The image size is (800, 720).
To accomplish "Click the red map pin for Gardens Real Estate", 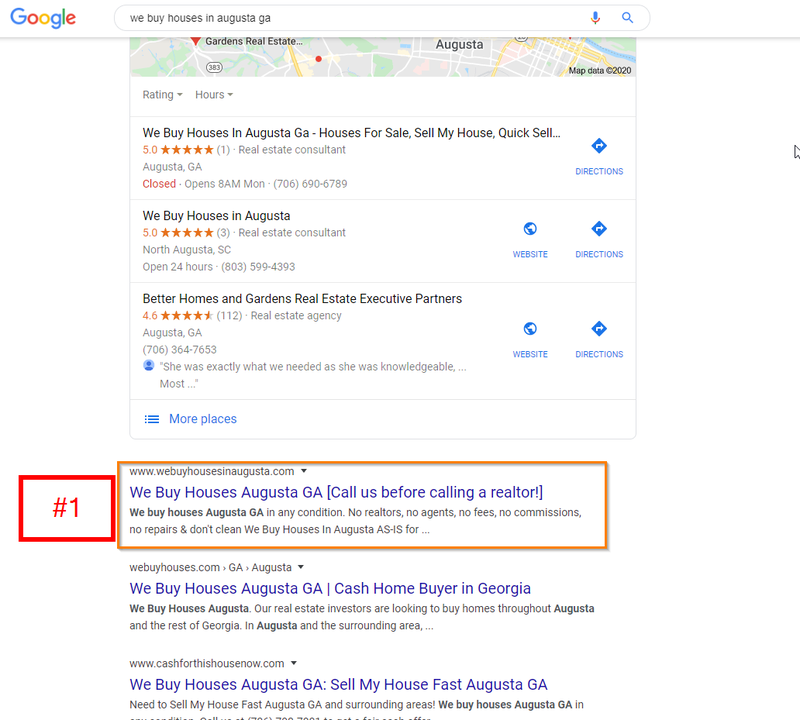I will click(x=195, y=40).
